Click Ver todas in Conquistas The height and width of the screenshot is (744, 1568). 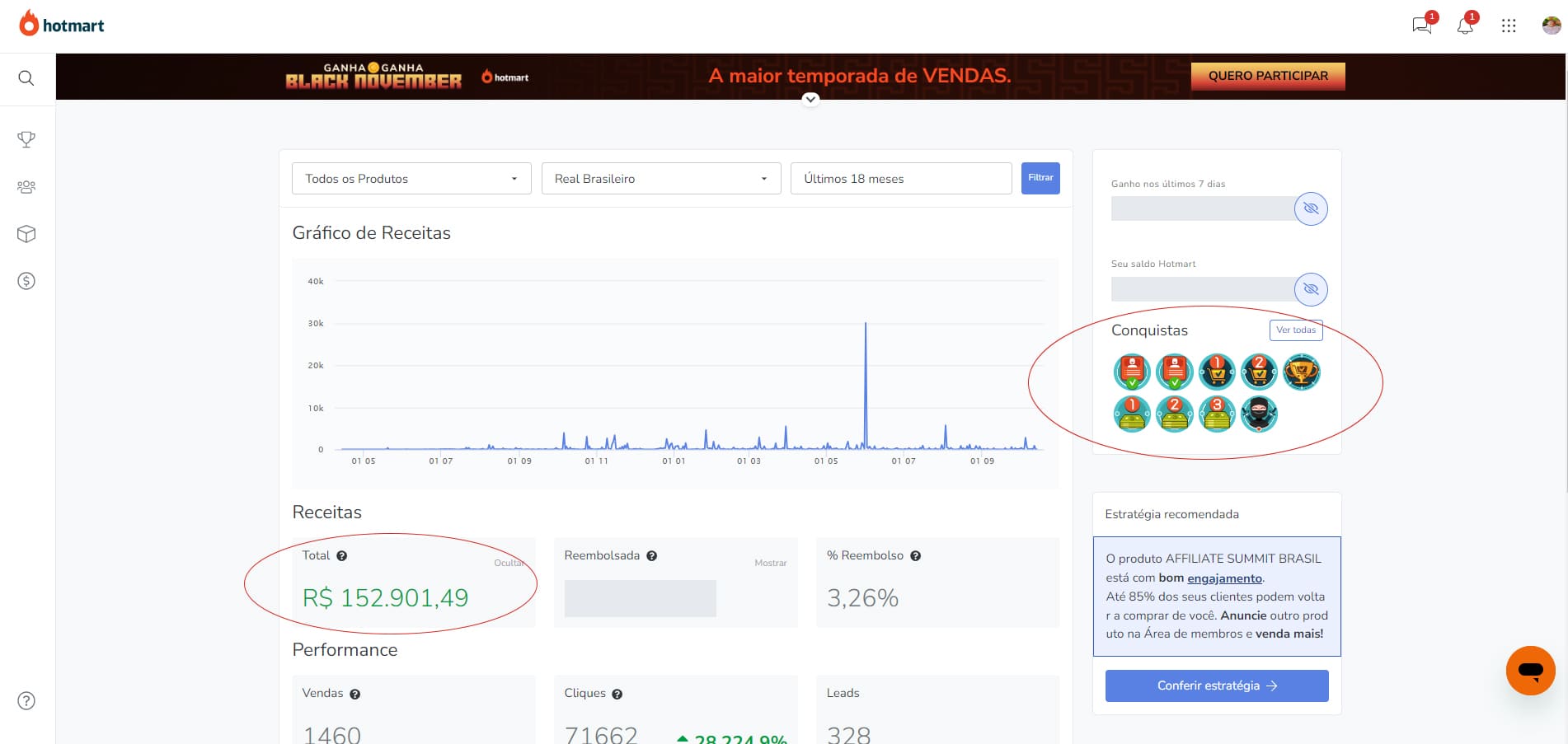tap(1296, 330)
